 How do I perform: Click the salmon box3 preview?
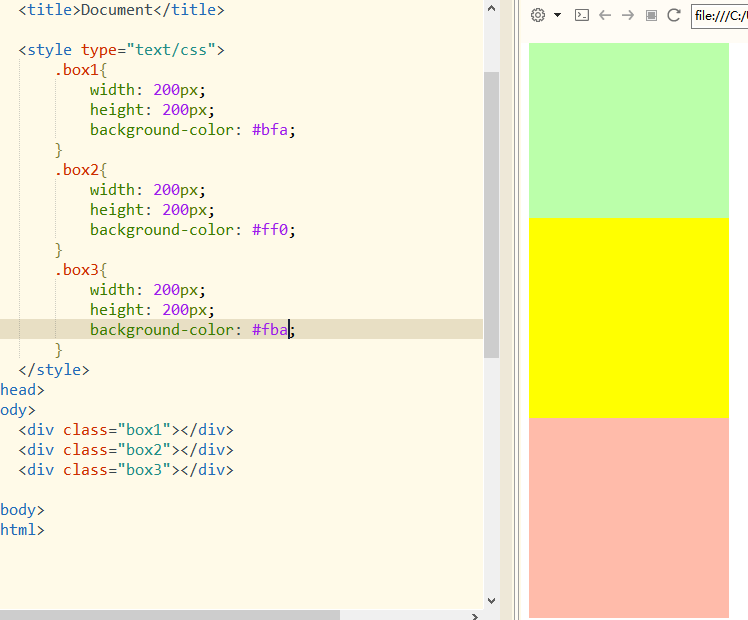click(x=629, y=518)
